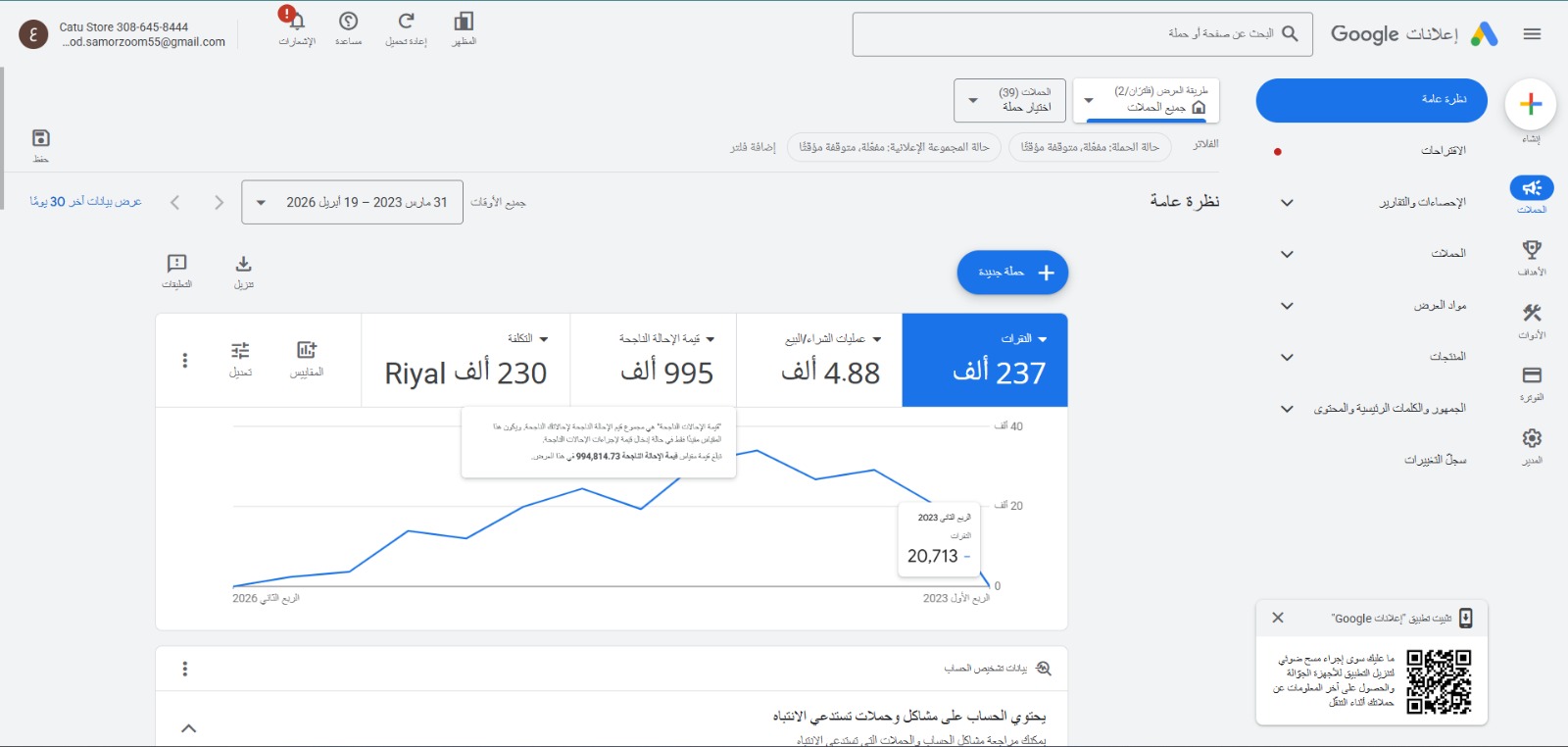Open the scorecard three-dot menu

(185, 361)
